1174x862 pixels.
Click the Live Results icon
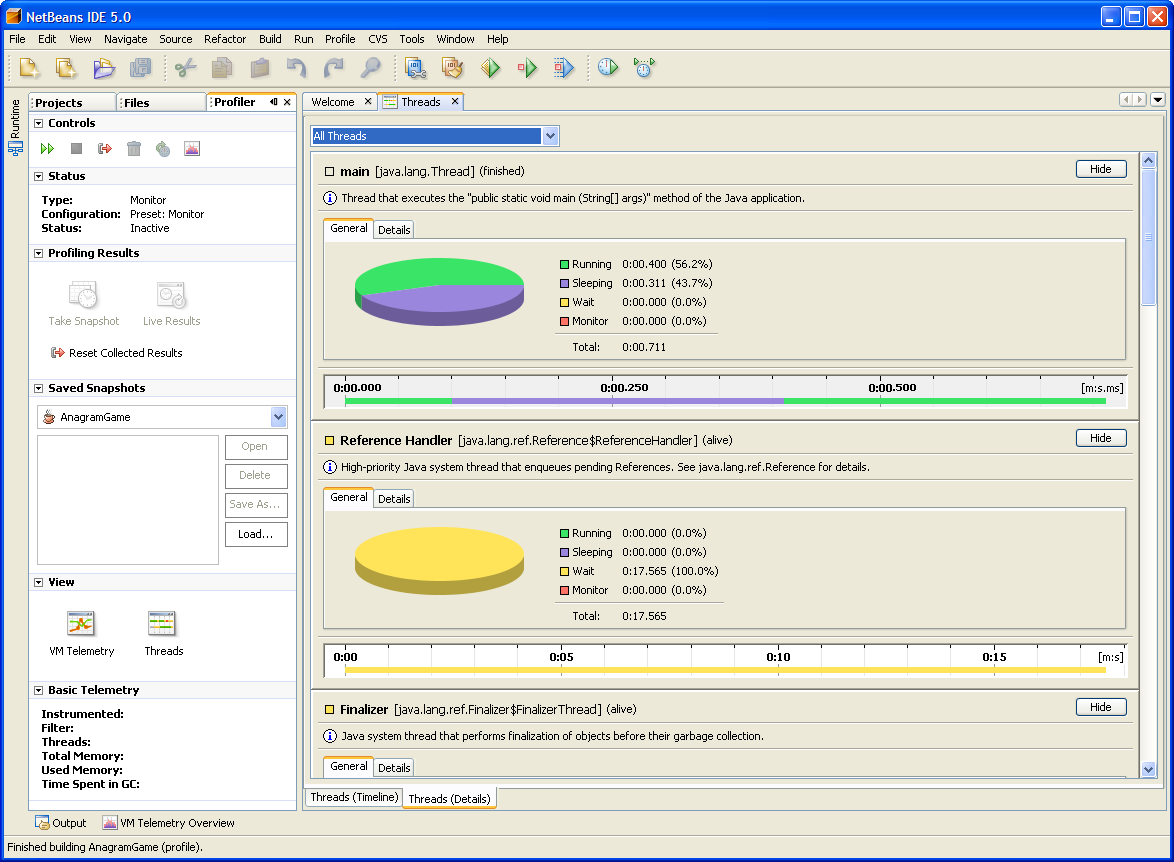[171, 295]
